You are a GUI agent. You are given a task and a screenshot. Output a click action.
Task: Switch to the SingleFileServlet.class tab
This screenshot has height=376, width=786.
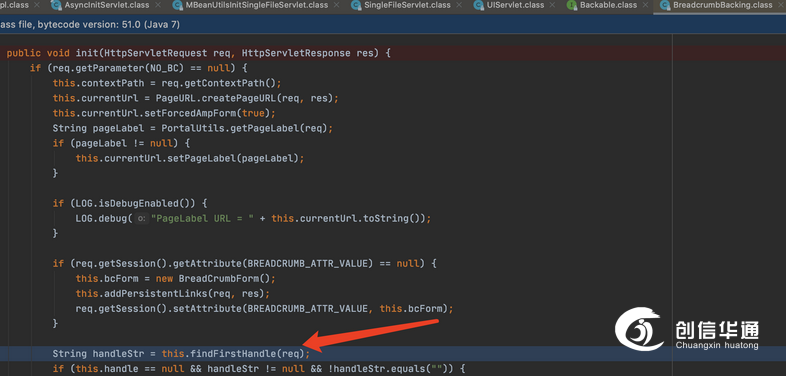tap(408, 6)
